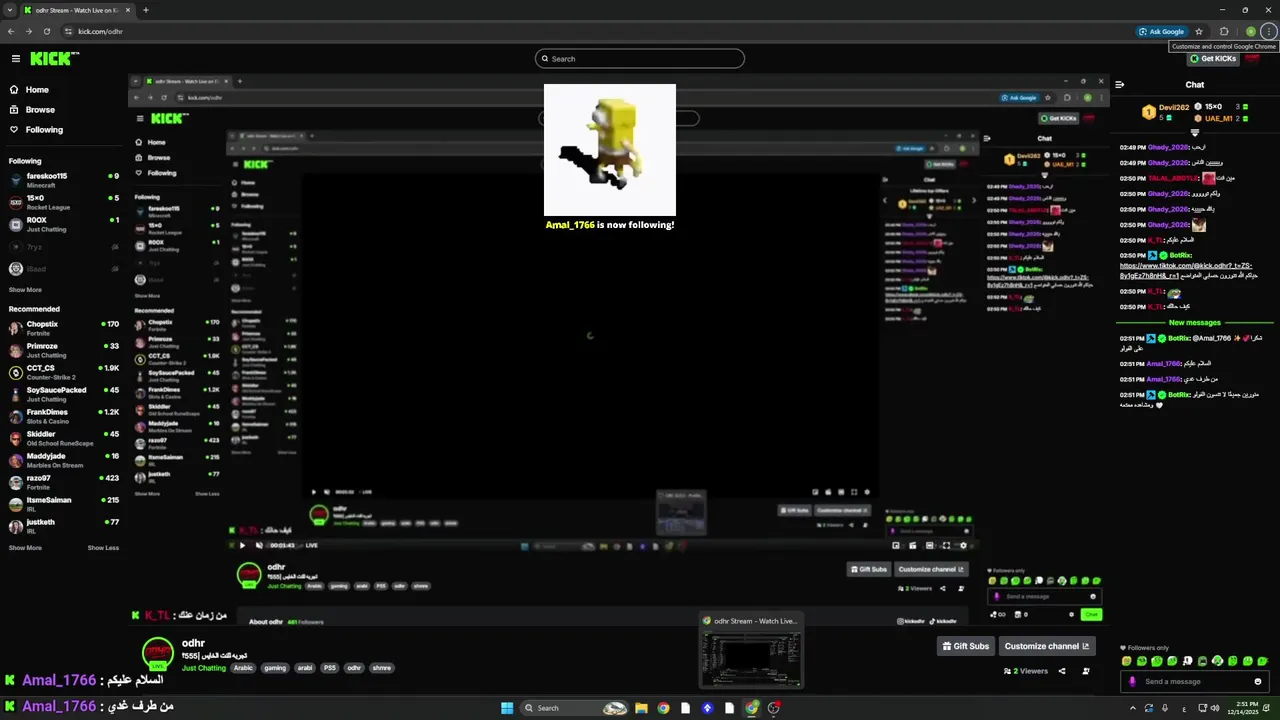Open recommended channel CCT_CS

click(62, 372)
